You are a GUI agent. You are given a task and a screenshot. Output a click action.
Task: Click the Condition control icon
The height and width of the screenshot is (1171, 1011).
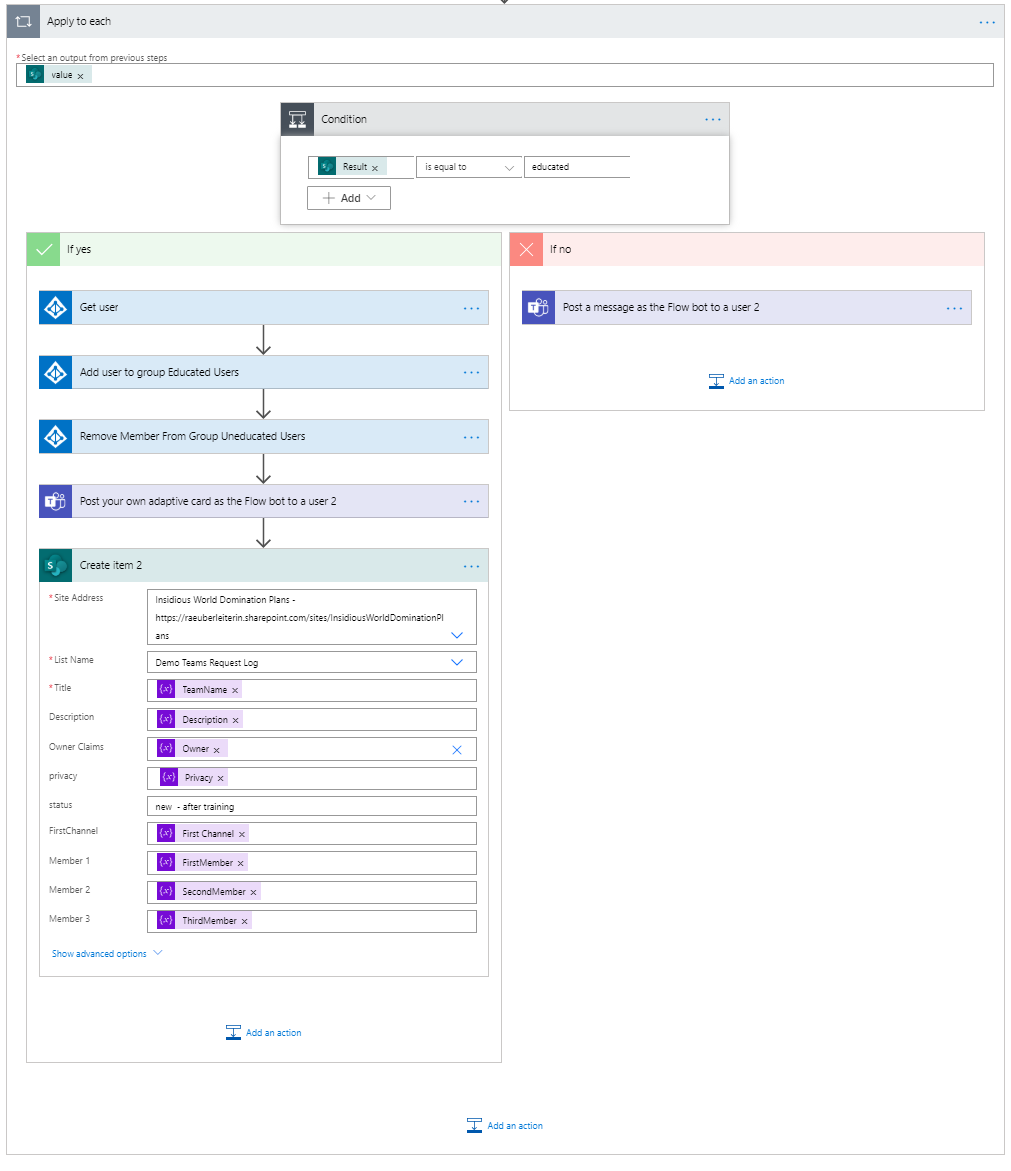click(x=297, y=118)
